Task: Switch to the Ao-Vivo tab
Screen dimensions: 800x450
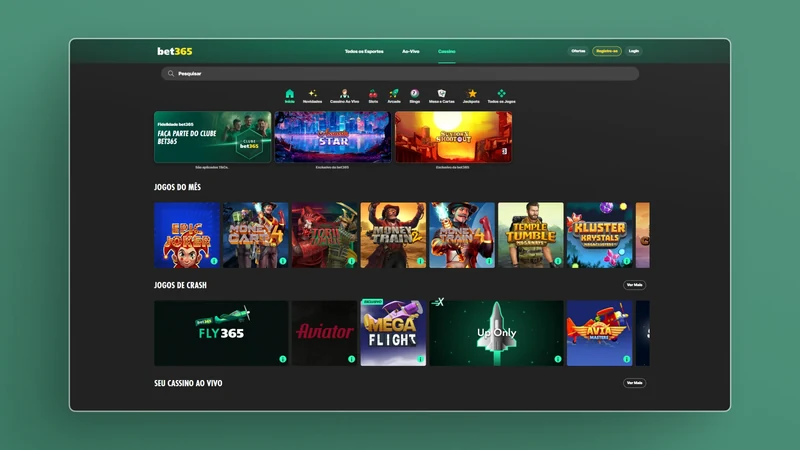Action: (411, 52)
